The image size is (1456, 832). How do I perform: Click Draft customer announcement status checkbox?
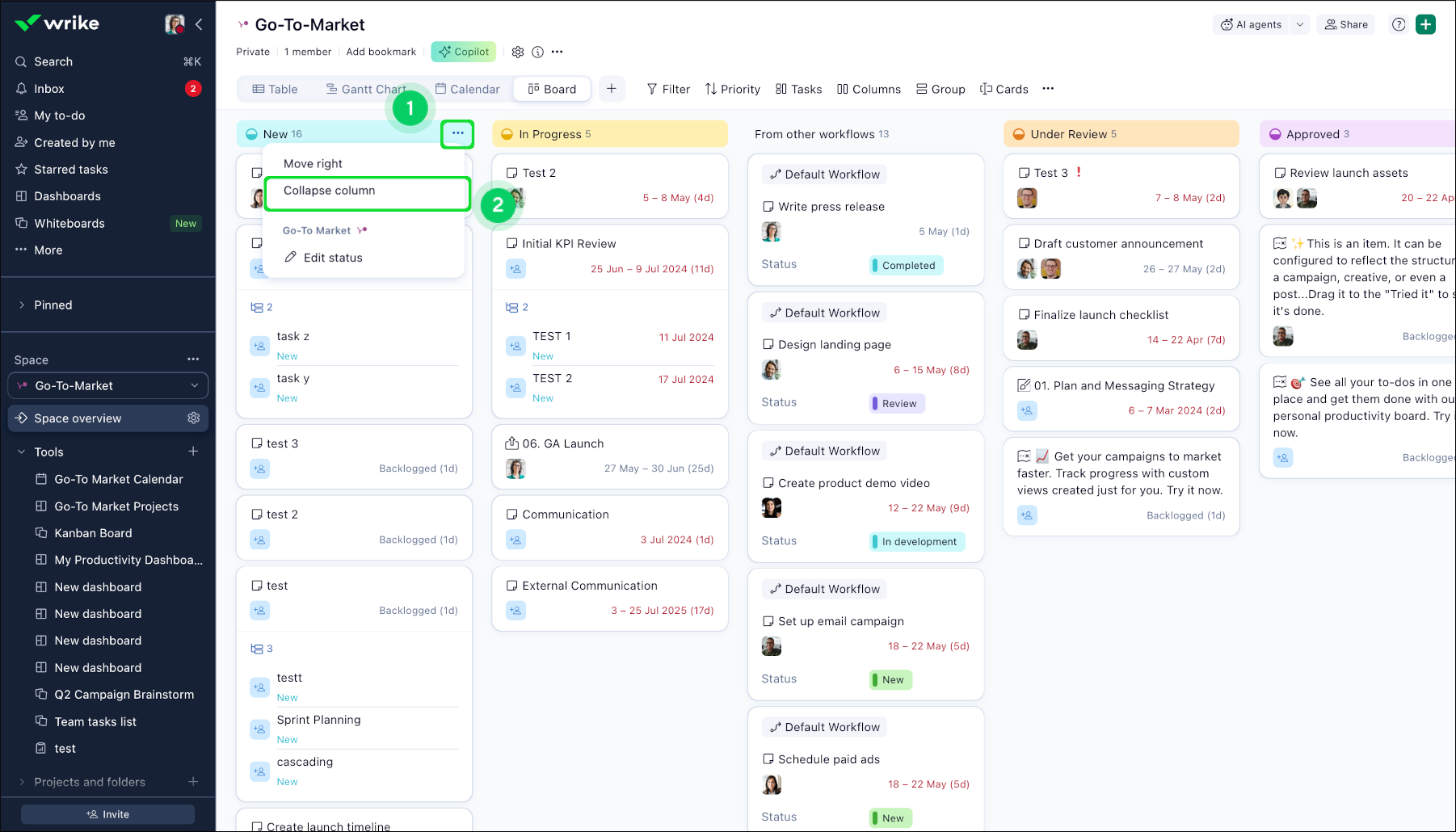tap(1024, 243)
